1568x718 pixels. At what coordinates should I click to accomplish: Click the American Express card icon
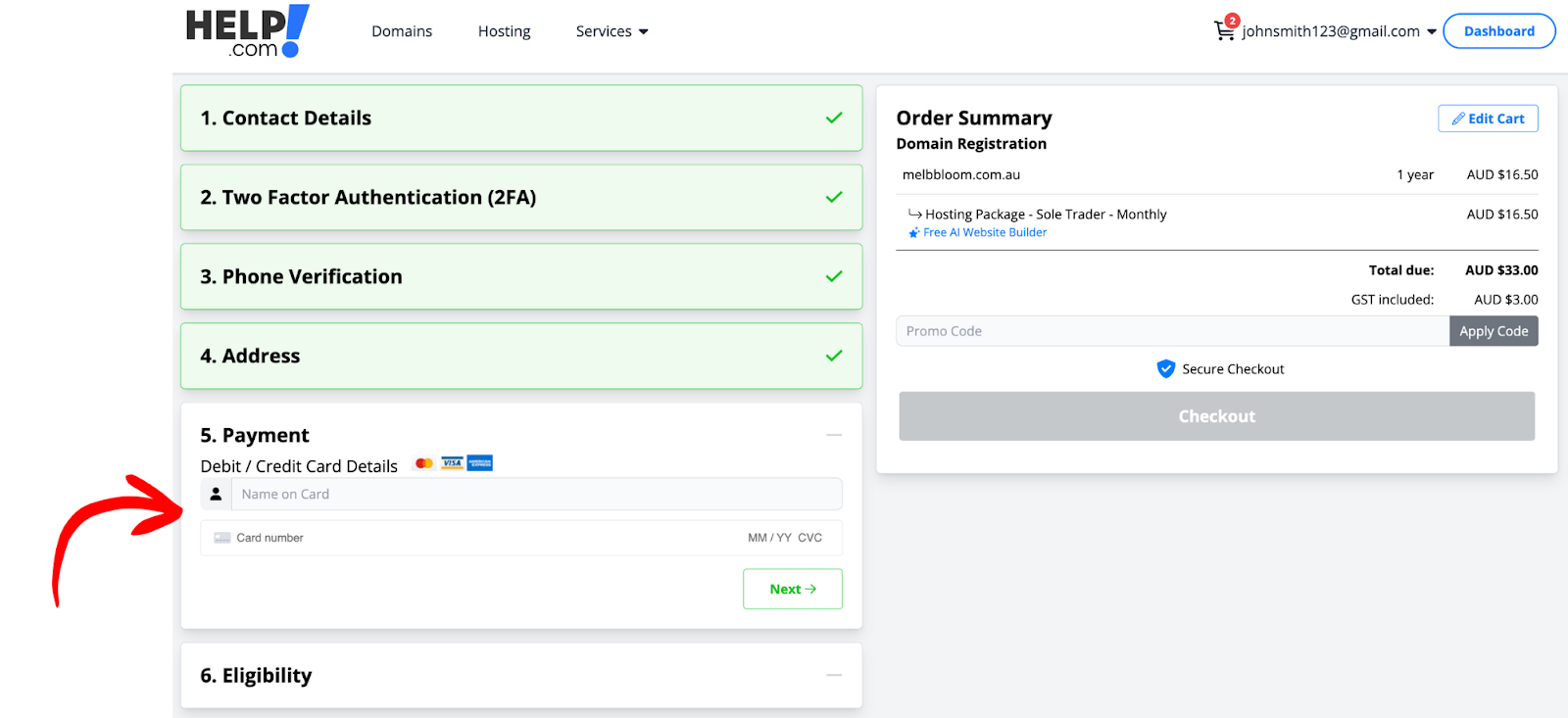tap(480, 463)
